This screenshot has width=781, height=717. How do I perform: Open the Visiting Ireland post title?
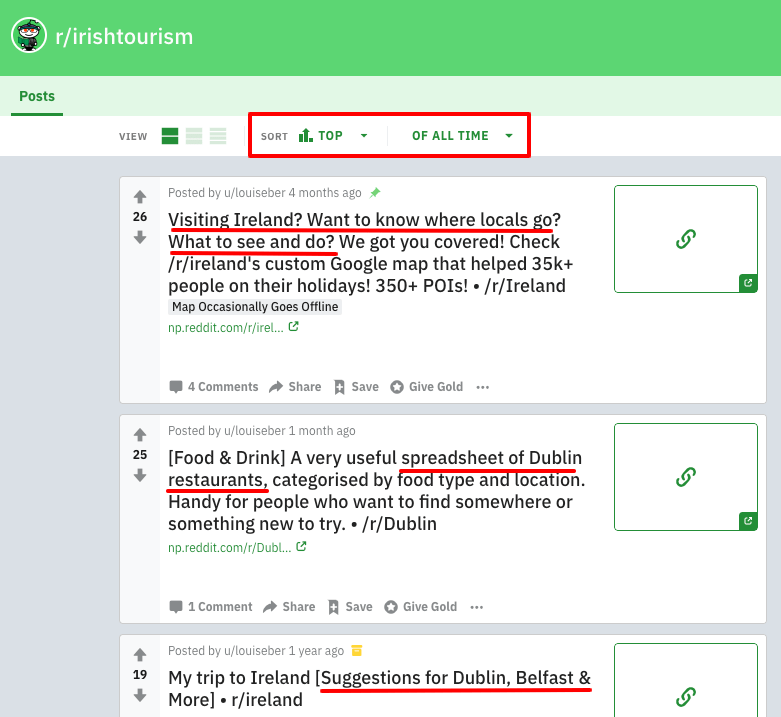coord(370,252)
